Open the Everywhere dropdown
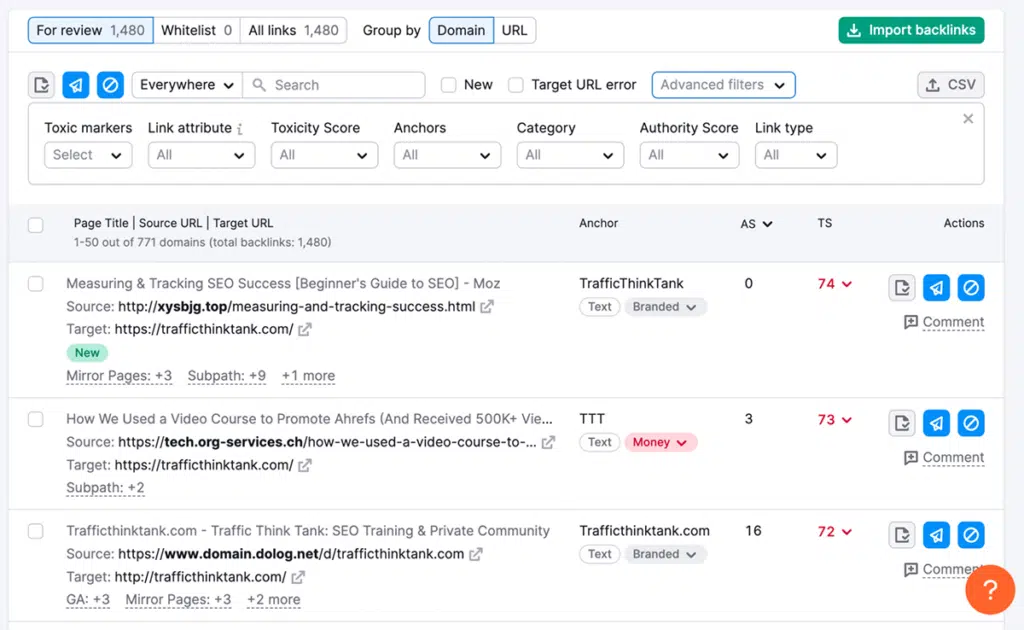Viewport: 1024px width, 630px height. coord(186,85)
